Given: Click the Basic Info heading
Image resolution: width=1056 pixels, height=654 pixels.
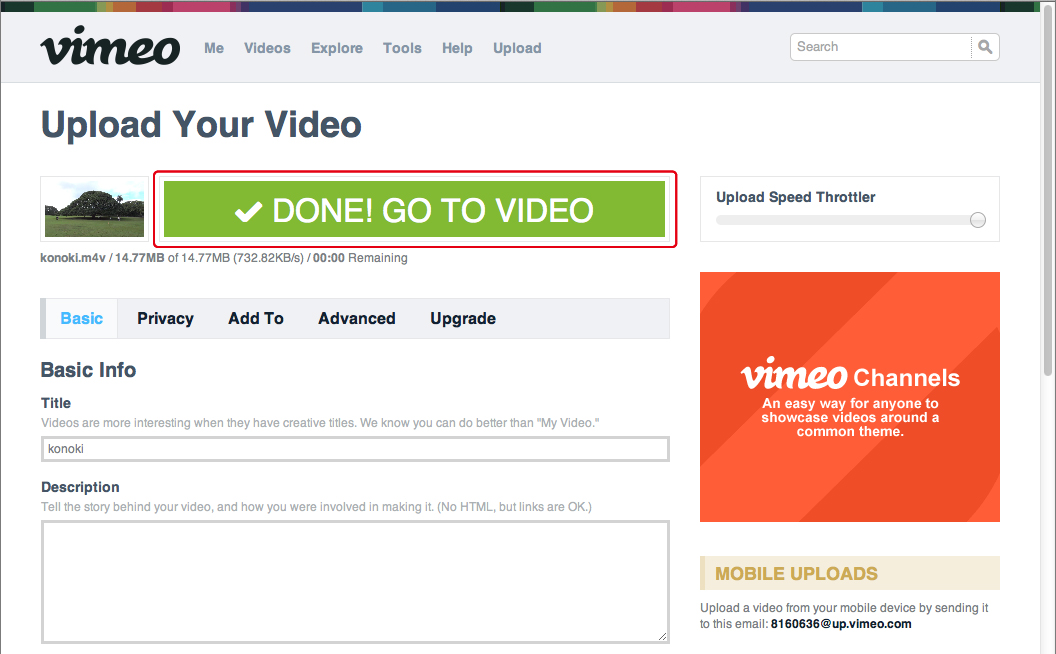Looking at the screenshot, I should [88, 370].
